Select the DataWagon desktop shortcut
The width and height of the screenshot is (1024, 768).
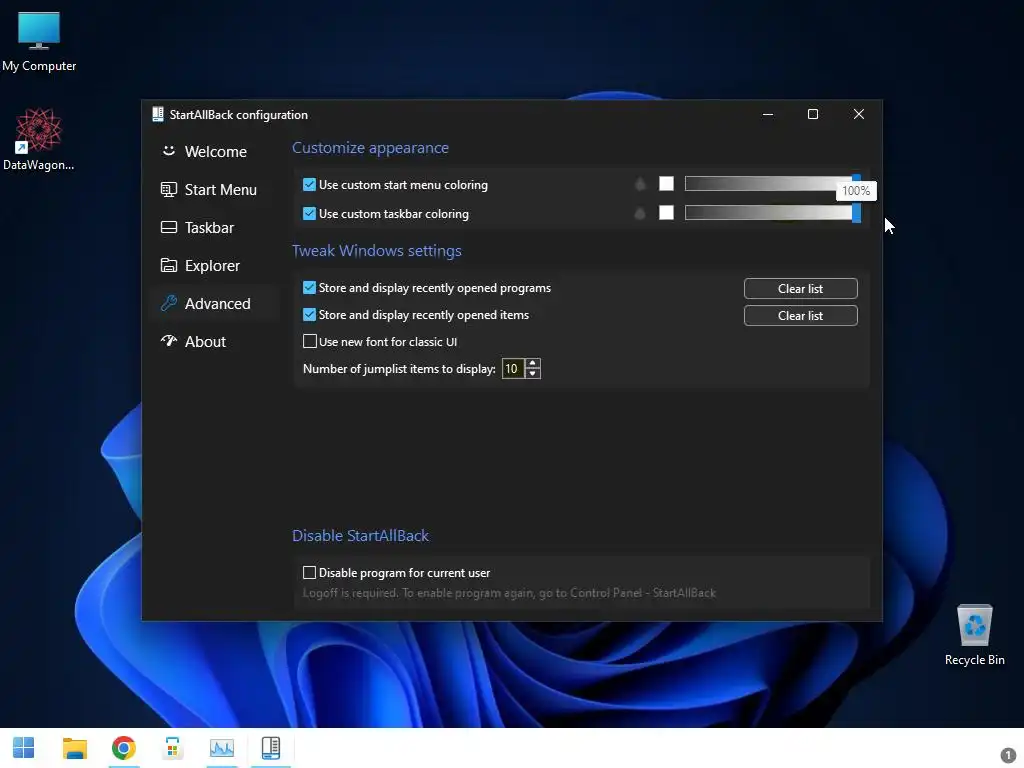coord(39,140)
